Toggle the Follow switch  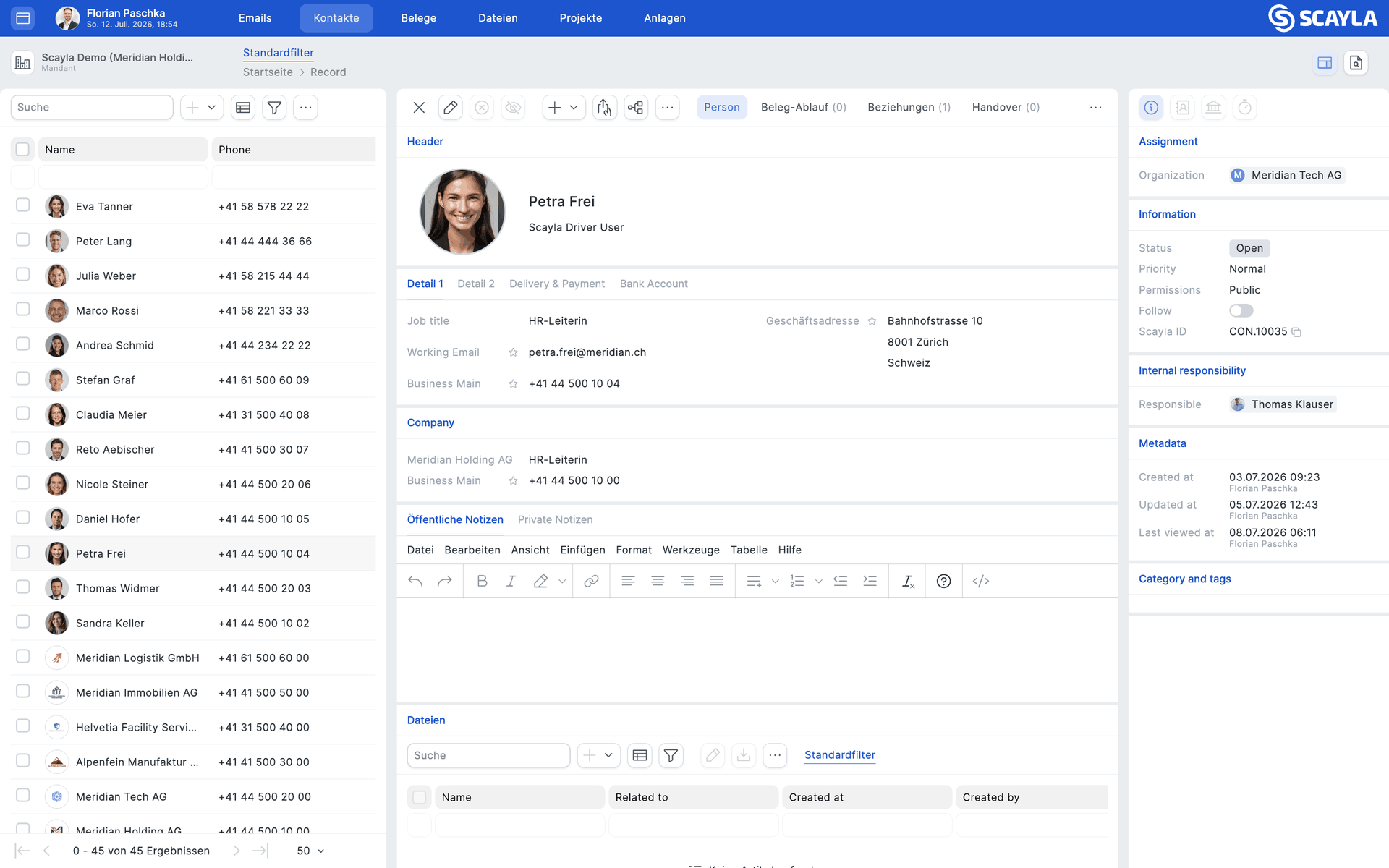tap(1241, 311)
